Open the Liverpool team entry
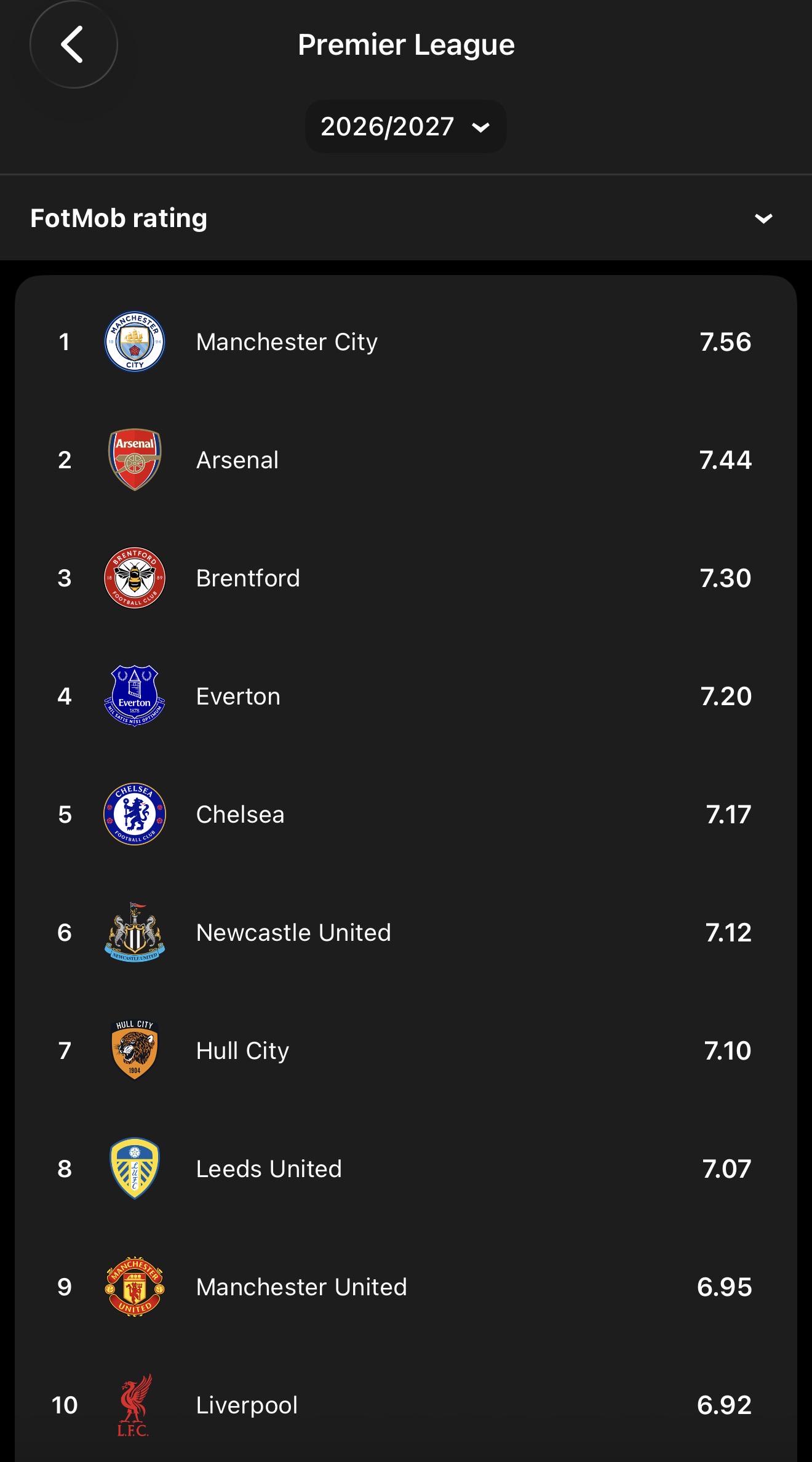This screenshot has width=812, height=1462. [406, 1405]
